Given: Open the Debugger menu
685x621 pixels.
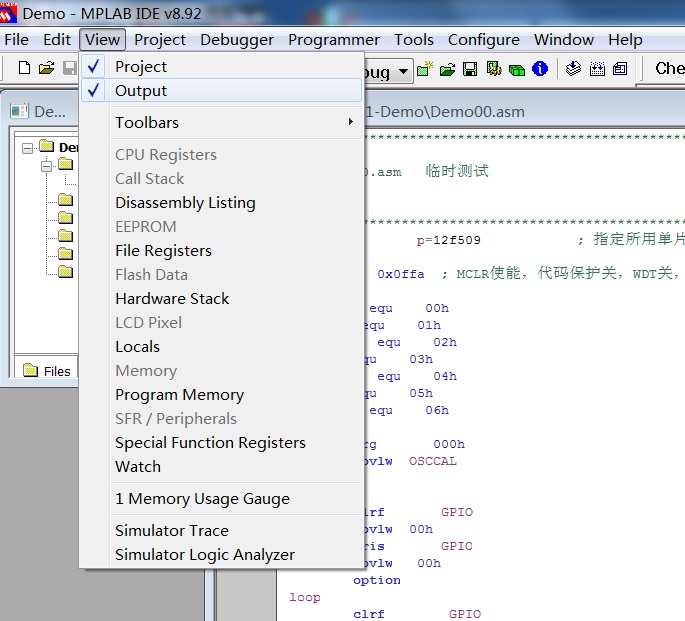Looking at the screenshot, I should tap(237, 40).
